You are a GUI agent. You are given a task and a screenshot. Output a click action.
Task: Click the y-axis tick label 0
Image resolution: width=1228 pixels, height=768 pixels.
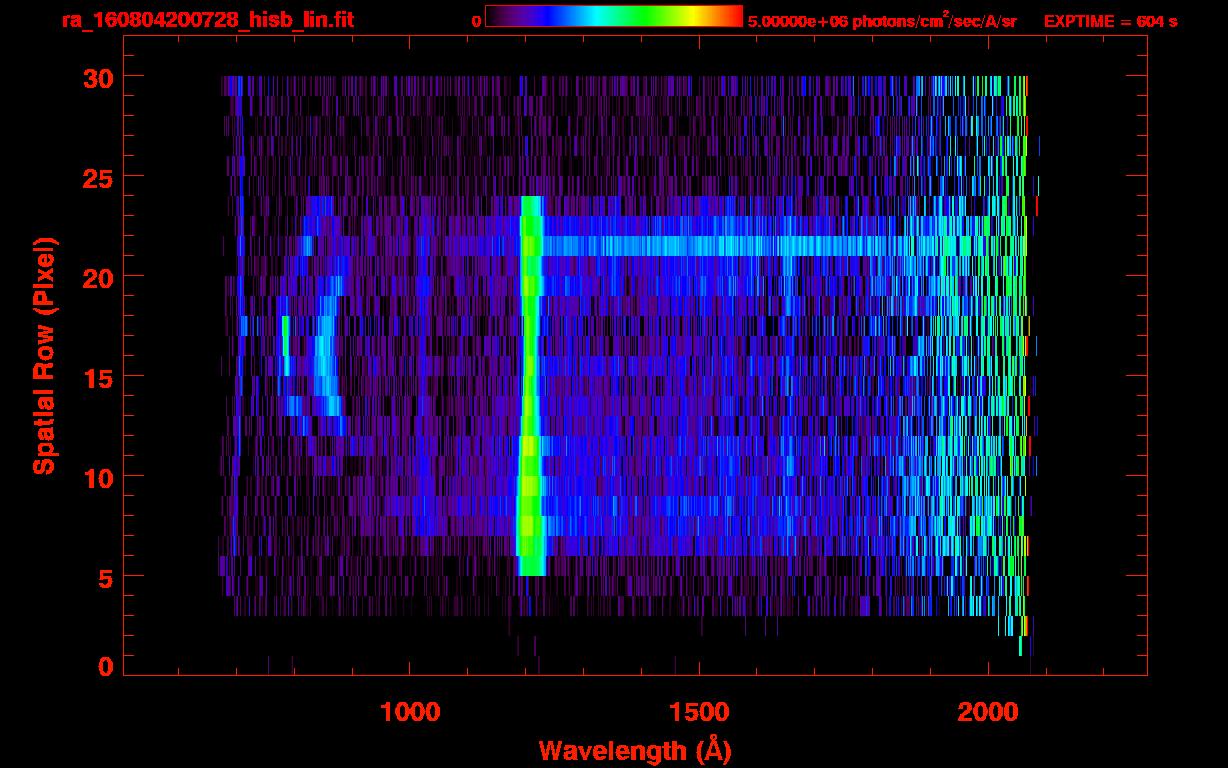tap(104, 667)
